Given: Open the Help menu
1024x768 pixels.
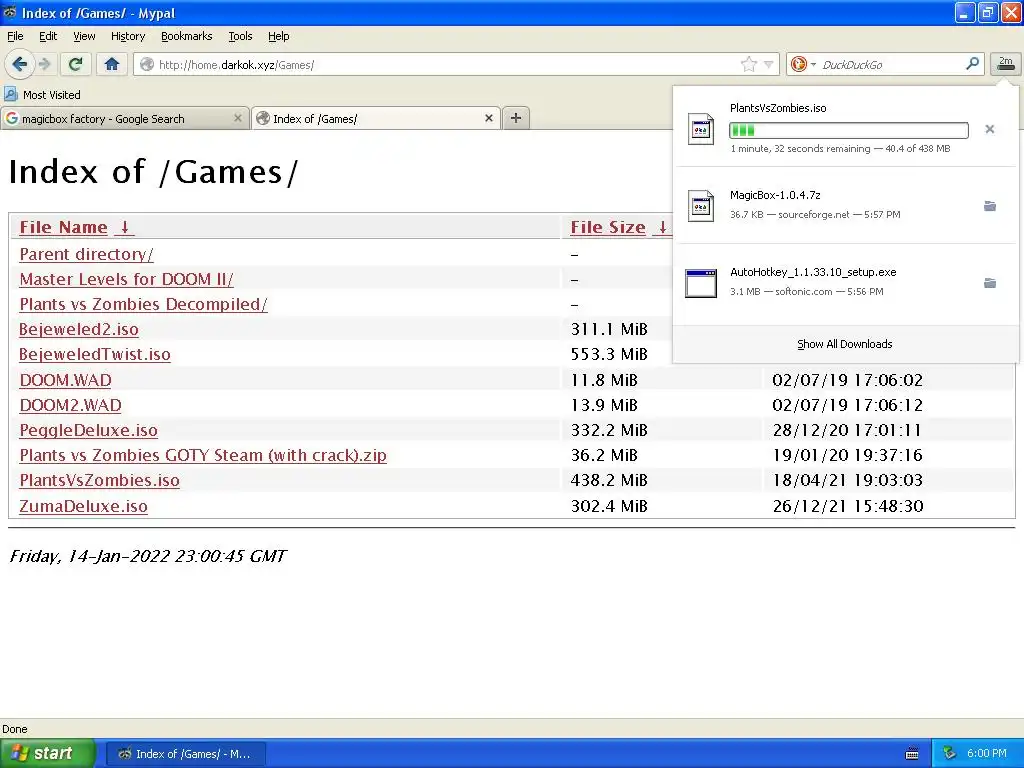Looking at the screenshot, I should (278, 36).
